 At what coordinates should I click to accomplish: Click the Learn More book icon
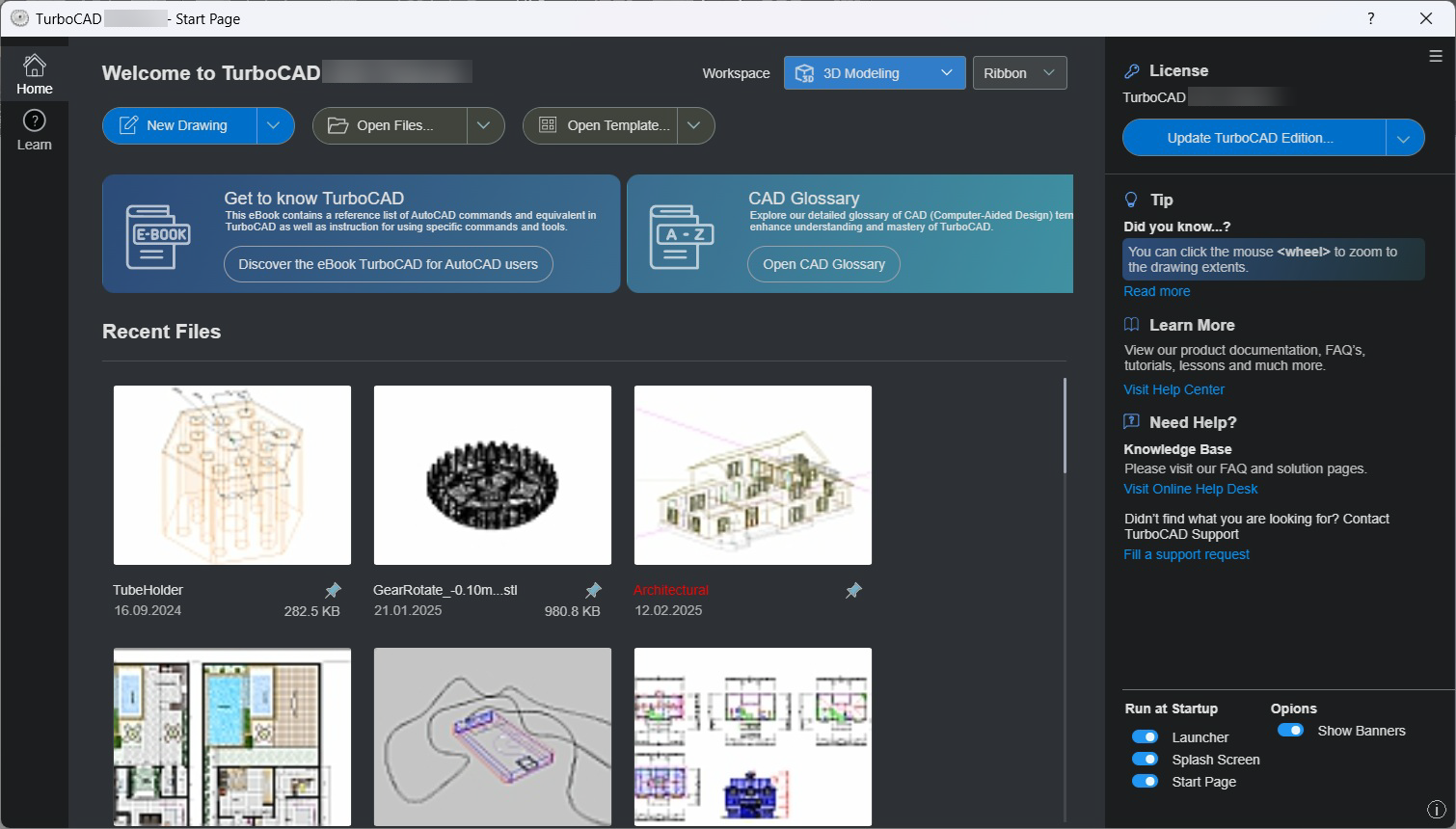1132,325
